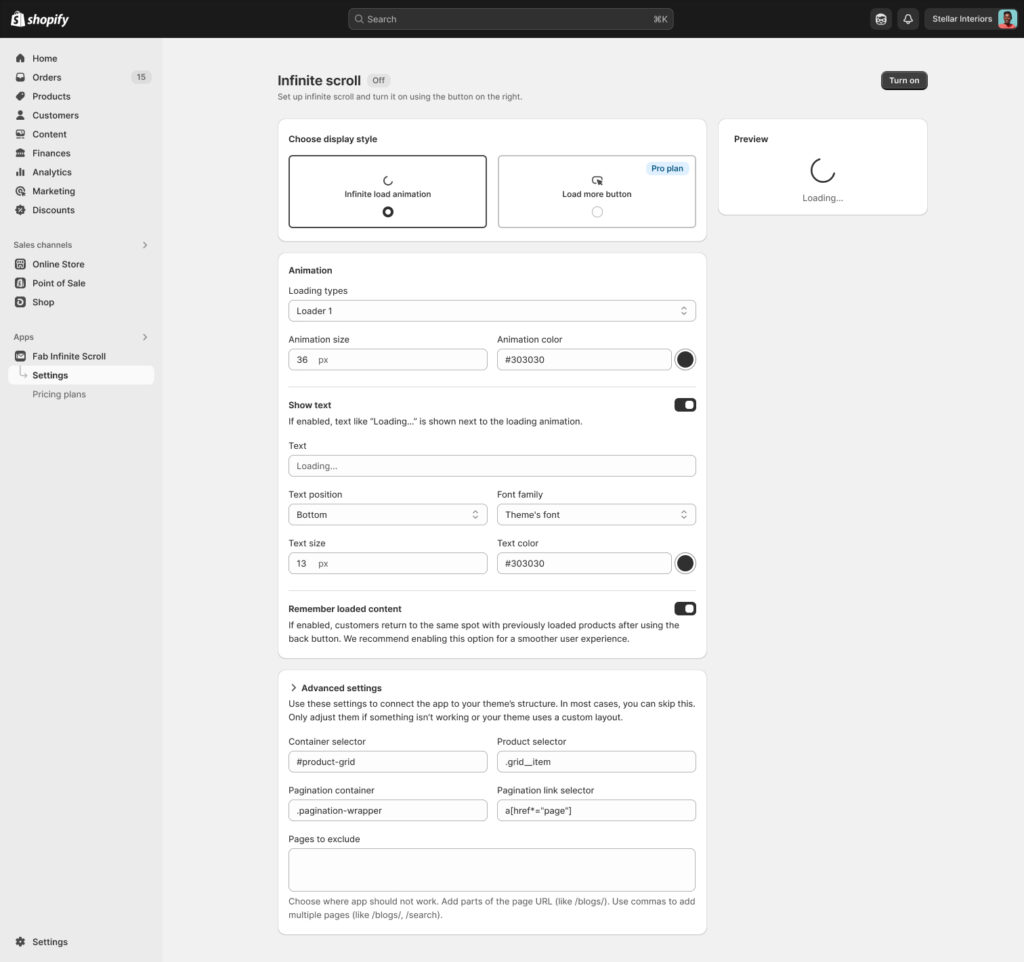Click the Finances bank icon
Image resolution: width=1024 pixels, height=962 pixels.
[x=20, y=153]
